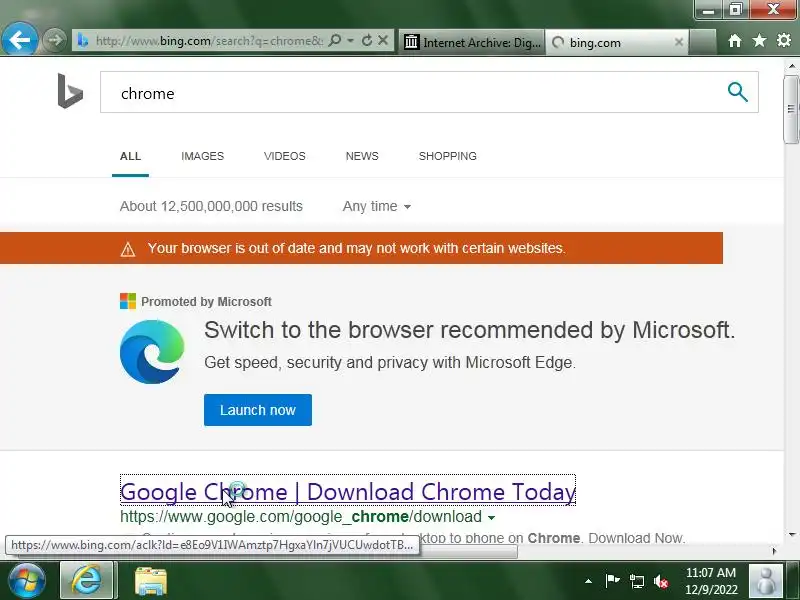Show hidden tray icons arrow

tap(588, 581)
